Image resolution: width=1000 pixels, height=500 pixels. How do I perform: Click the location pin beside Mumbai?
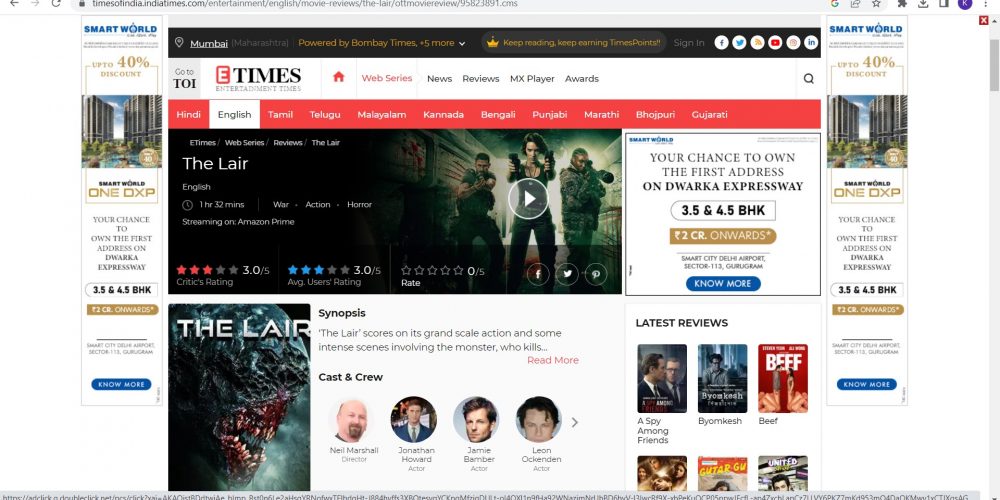[179, 43]
